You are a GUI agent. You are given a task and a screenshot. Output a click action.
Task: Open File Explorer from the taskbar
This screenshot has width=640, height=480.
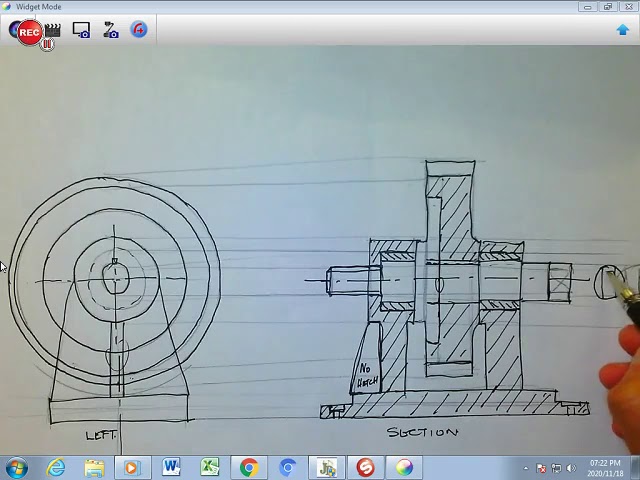coord(94,467)
